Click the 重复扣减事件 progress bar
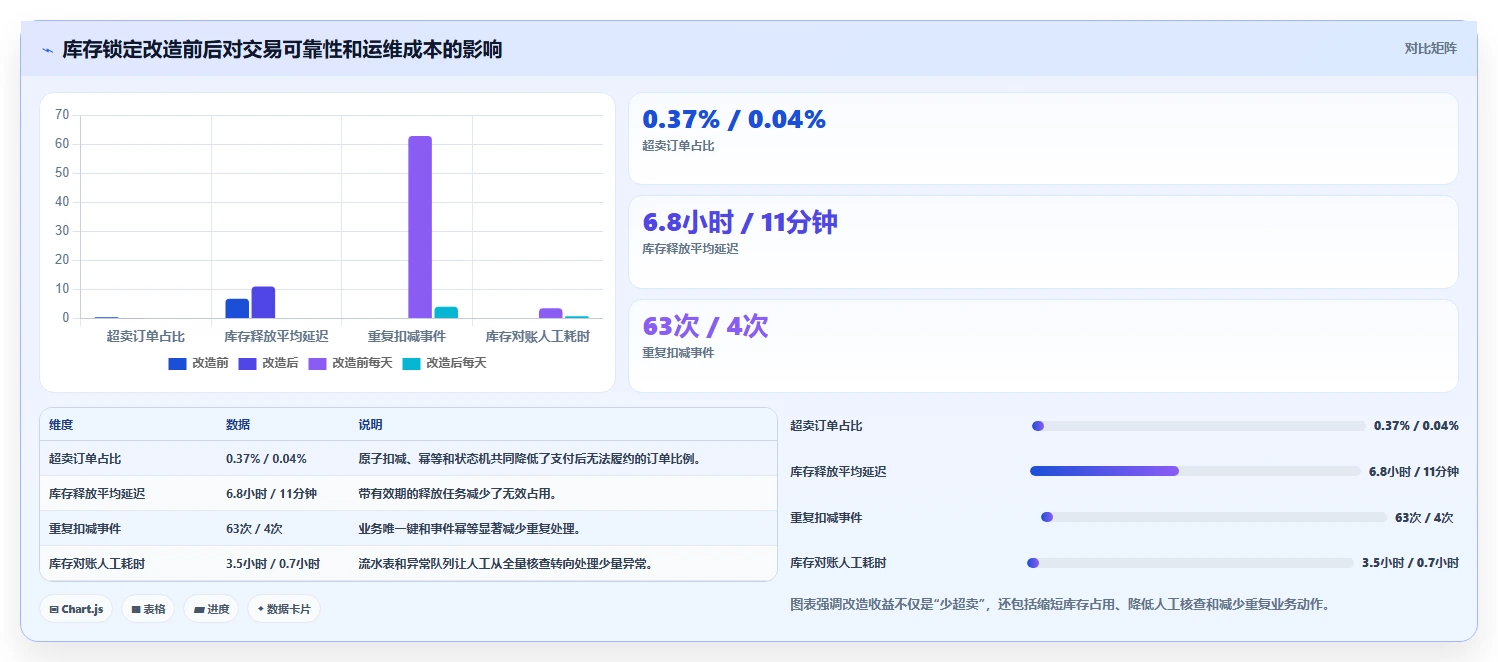The image size is (1498, 662). 1213,517
